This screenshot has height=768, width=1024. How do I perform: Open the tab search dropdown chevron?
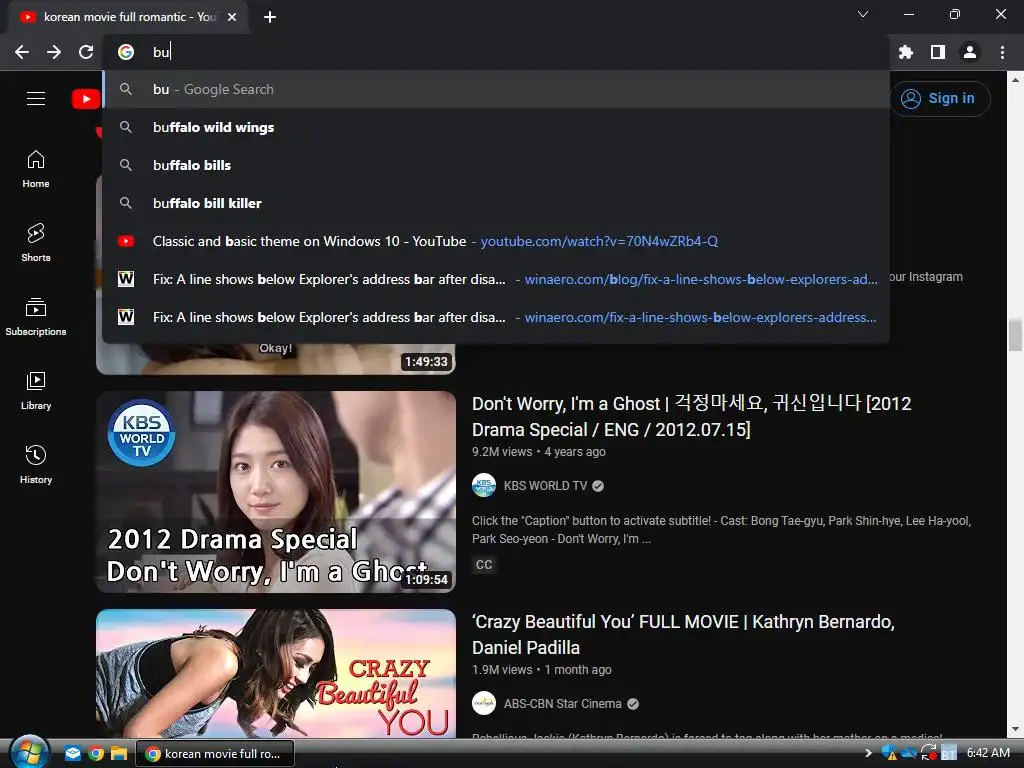point(863,14)
